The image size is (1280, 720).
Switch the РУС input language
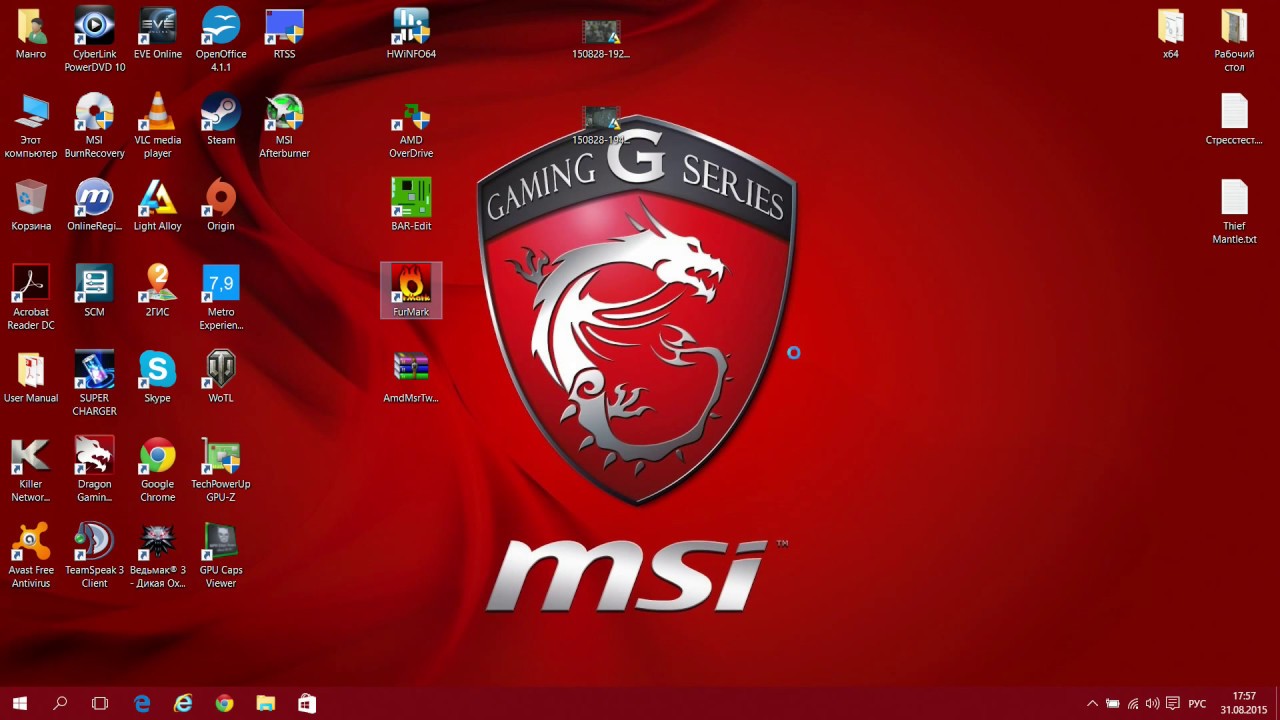[1197, 704]
